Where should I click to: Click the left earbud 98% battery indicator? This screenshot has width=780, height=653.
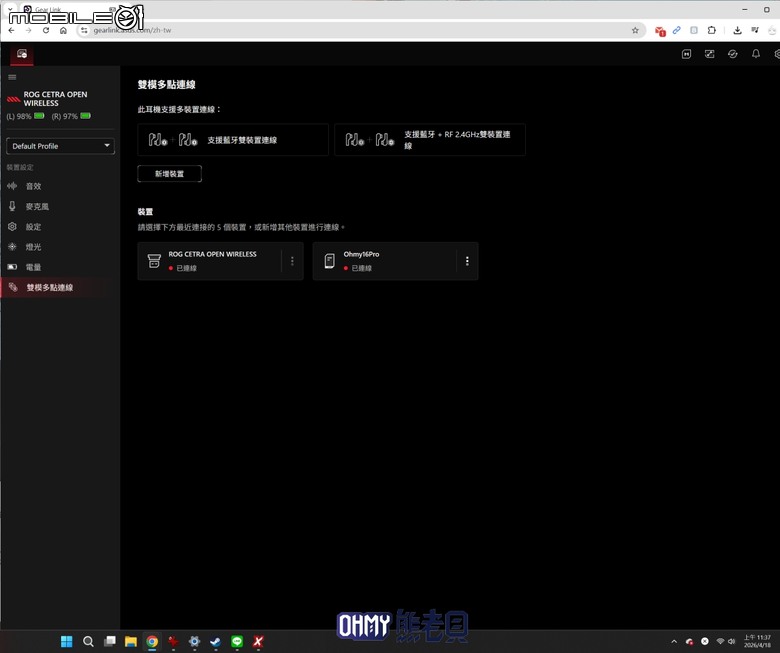(25, 116)
